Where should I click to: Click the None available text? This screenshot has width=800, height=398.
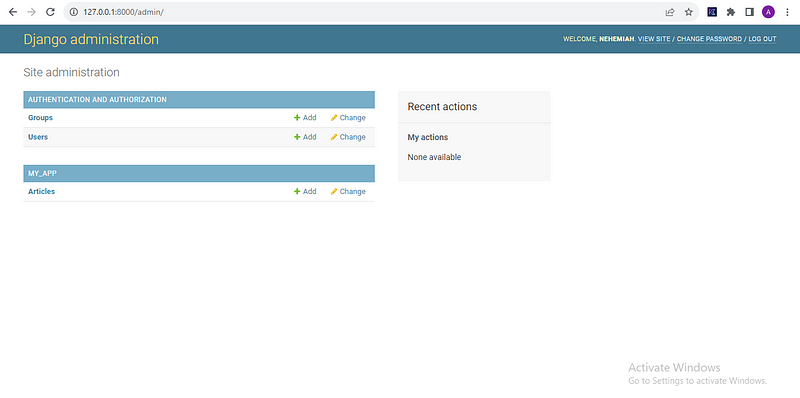434,157
